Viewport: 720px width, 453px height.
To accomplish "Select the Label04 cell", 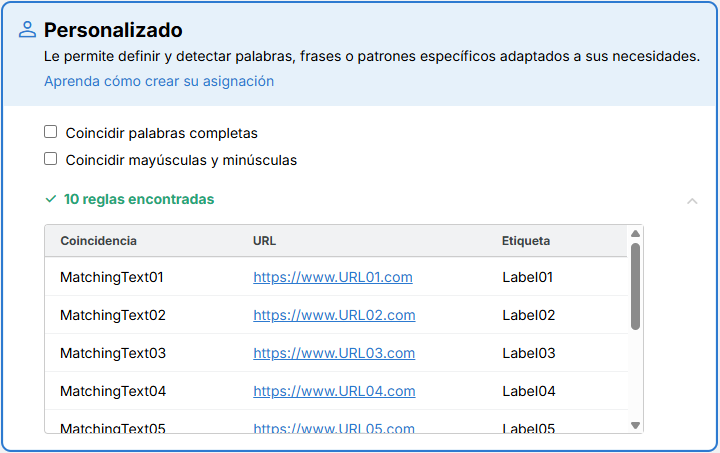I will [529, 391].
